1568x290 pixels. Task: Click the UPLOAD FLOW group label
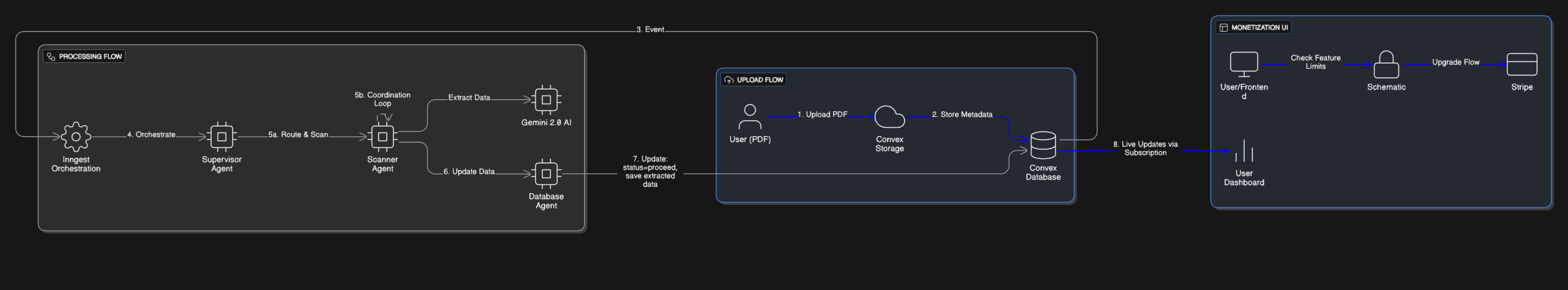pyautogui.click(x=754, y=80)
